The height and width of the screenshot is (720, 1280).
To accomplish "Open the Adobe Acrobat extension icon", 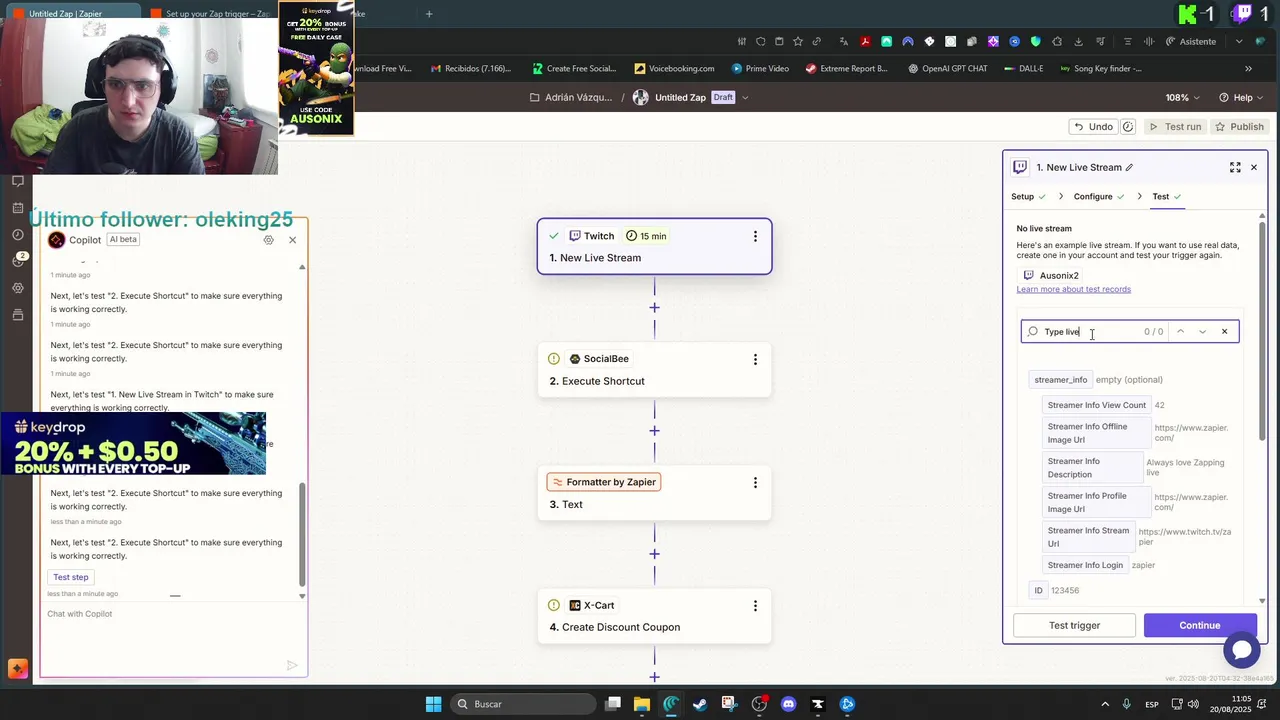I will 865,41.
